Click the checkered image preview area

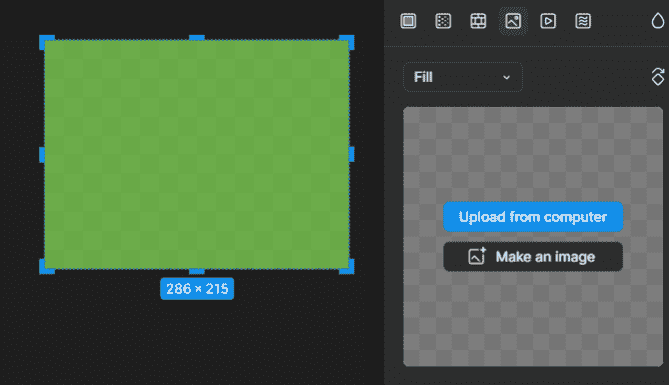click(x=533, y=236)
